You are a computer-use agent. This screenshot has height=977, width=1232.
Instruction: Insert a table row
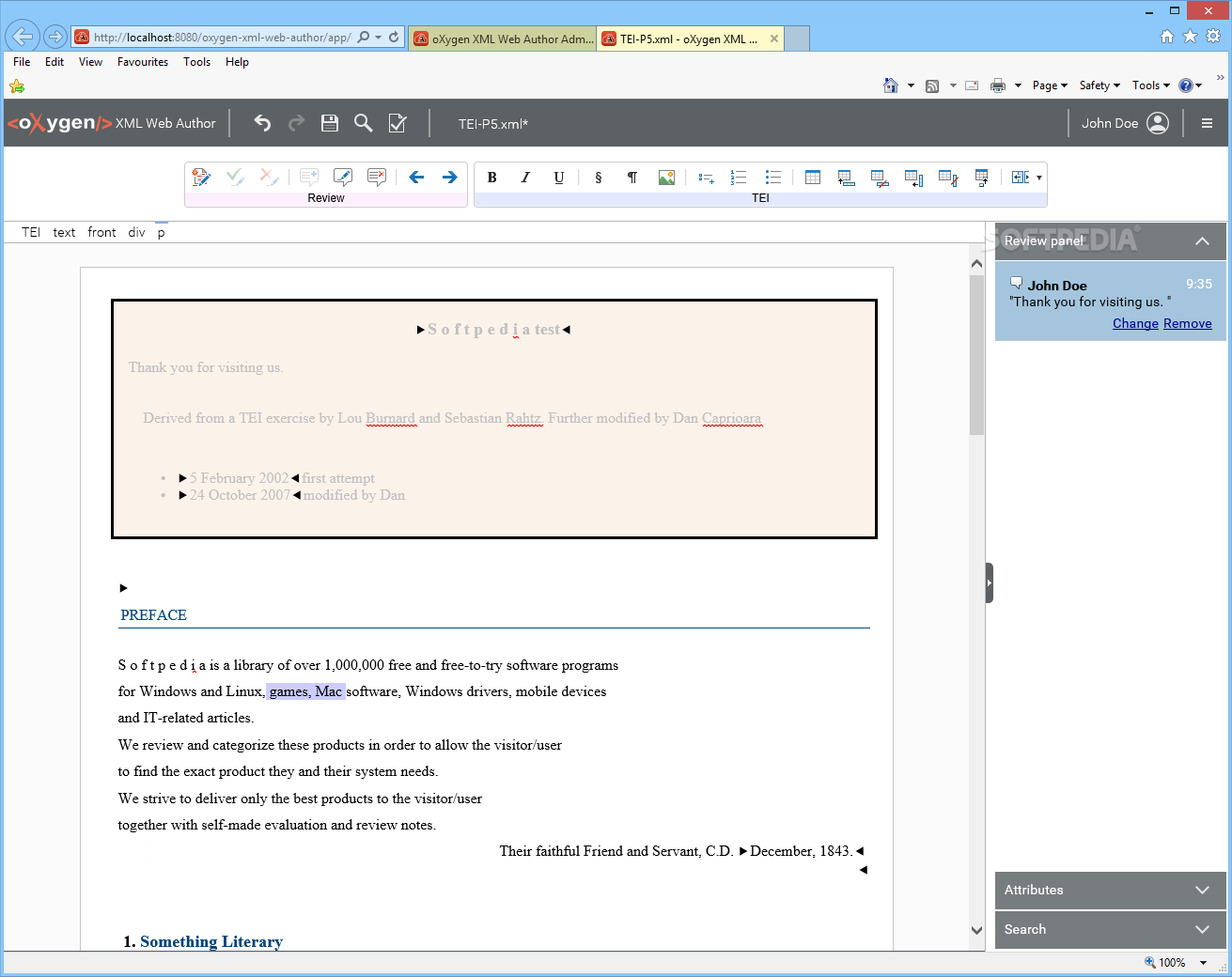pos(847,177)
